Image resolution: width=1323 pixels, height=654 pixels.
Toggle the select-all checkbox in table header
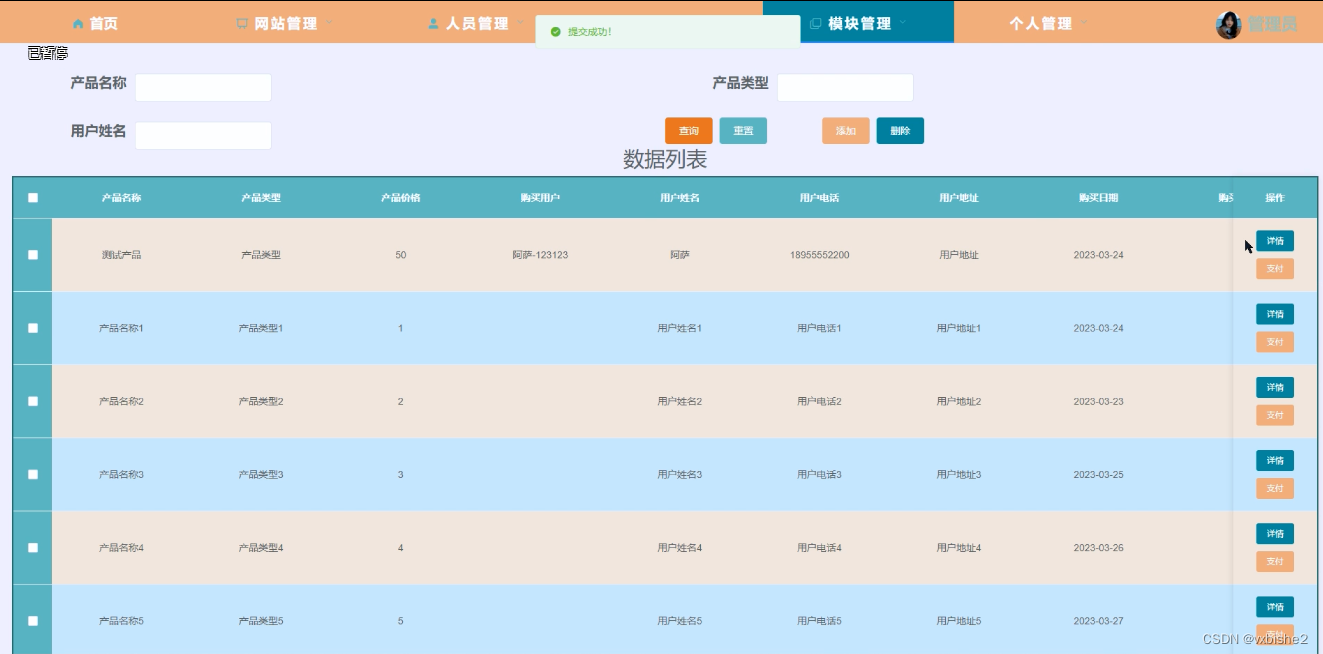(33, 198)
